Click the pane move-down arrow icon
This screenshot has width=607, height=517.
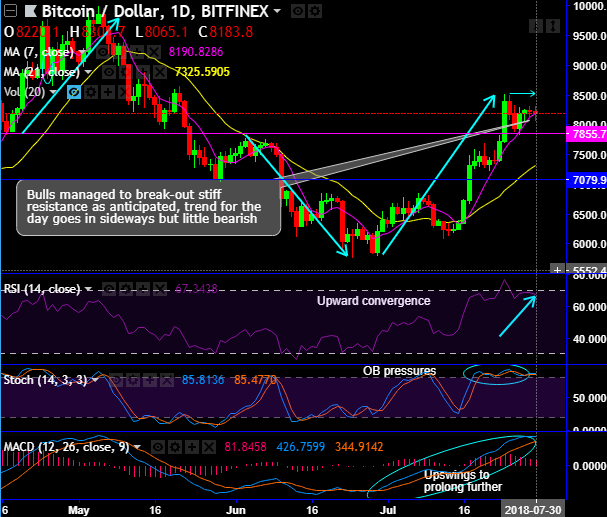click(536, 26)
